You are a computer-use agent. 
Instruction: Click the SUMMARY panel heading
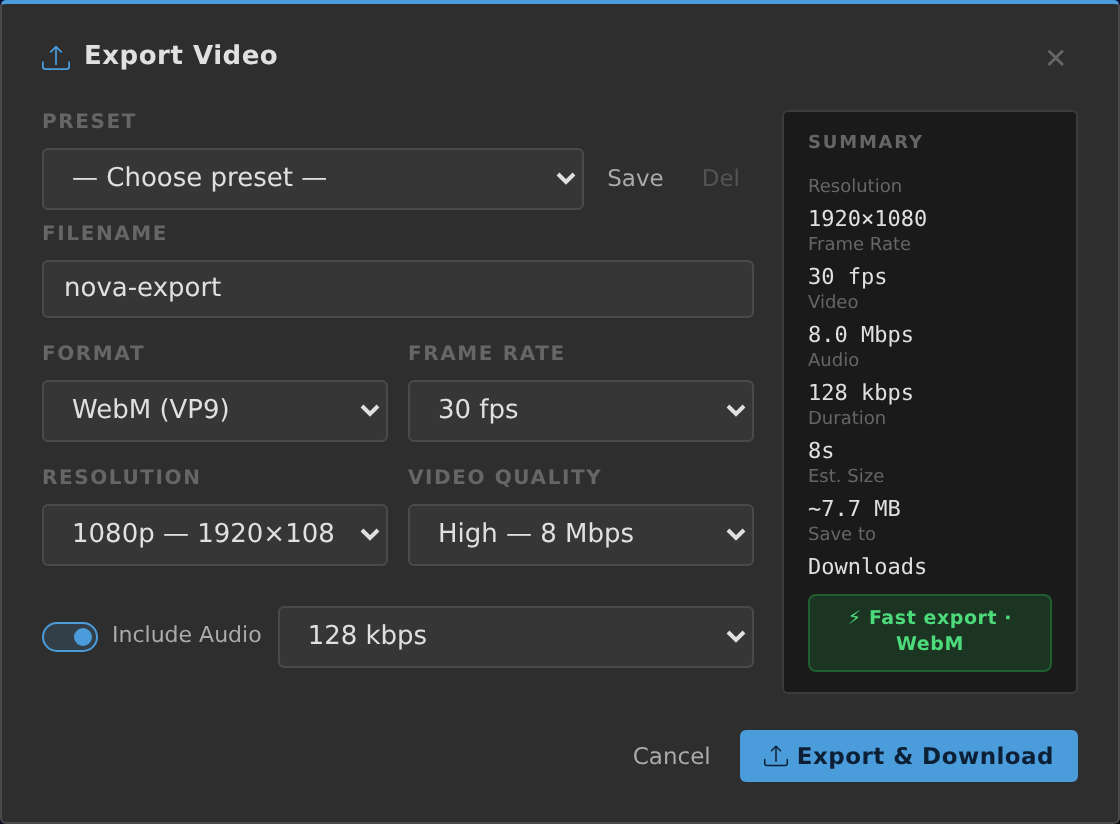866,142
